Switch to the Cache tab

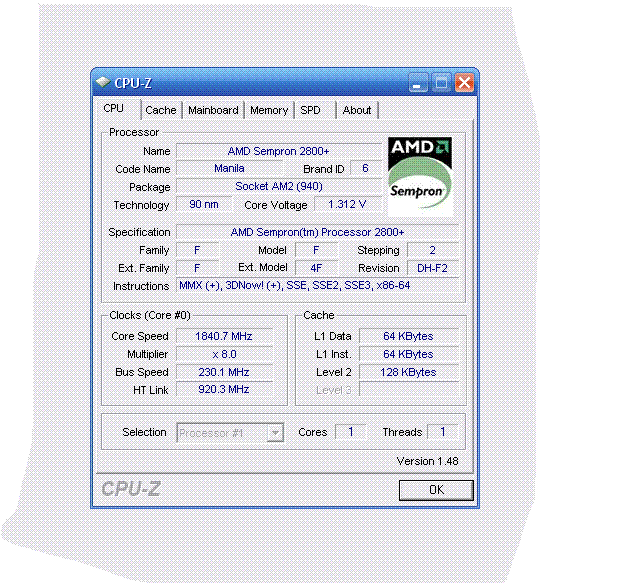(161, 110)
